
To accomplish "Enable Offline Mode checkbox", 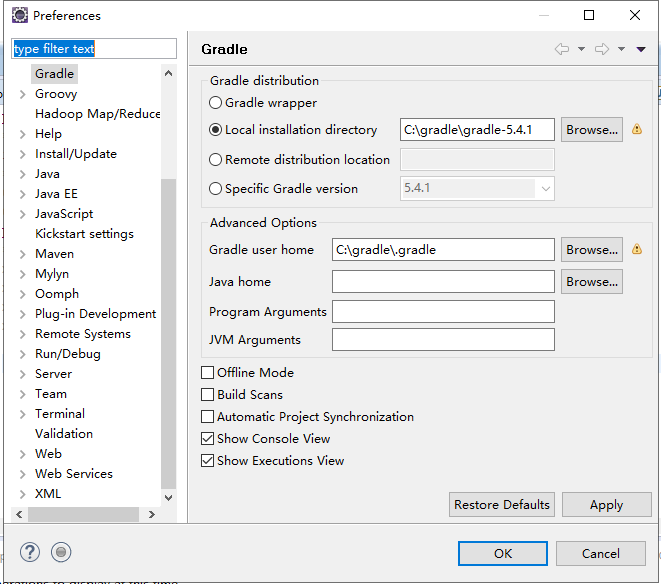I will [x=207, y=372].
